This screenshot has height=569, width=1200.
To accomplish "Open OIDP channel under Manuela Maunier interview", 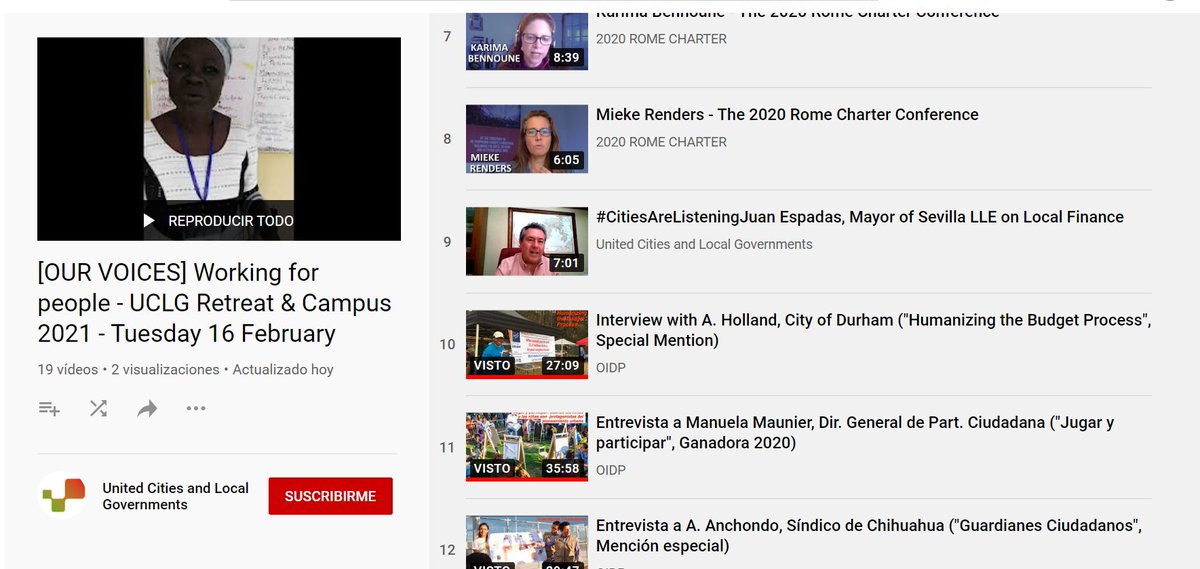I will [x=611, y=470].
